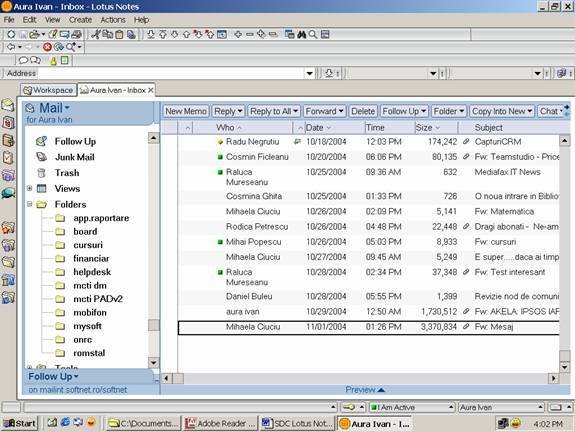This screenshot has width=575, height=432.
Task: Click the Trash can icon in mail navigator
Action: tap(41, 172)
